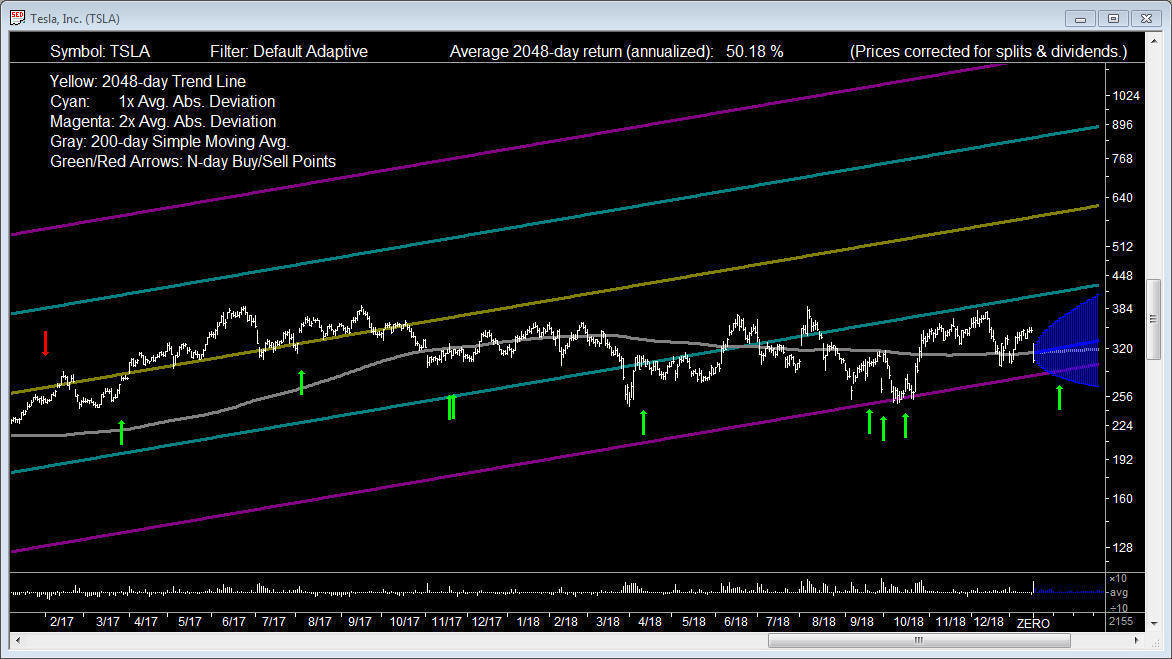Click the 50.18 % return value
This screenshot has width=1172, height=659.
point(754,52)
